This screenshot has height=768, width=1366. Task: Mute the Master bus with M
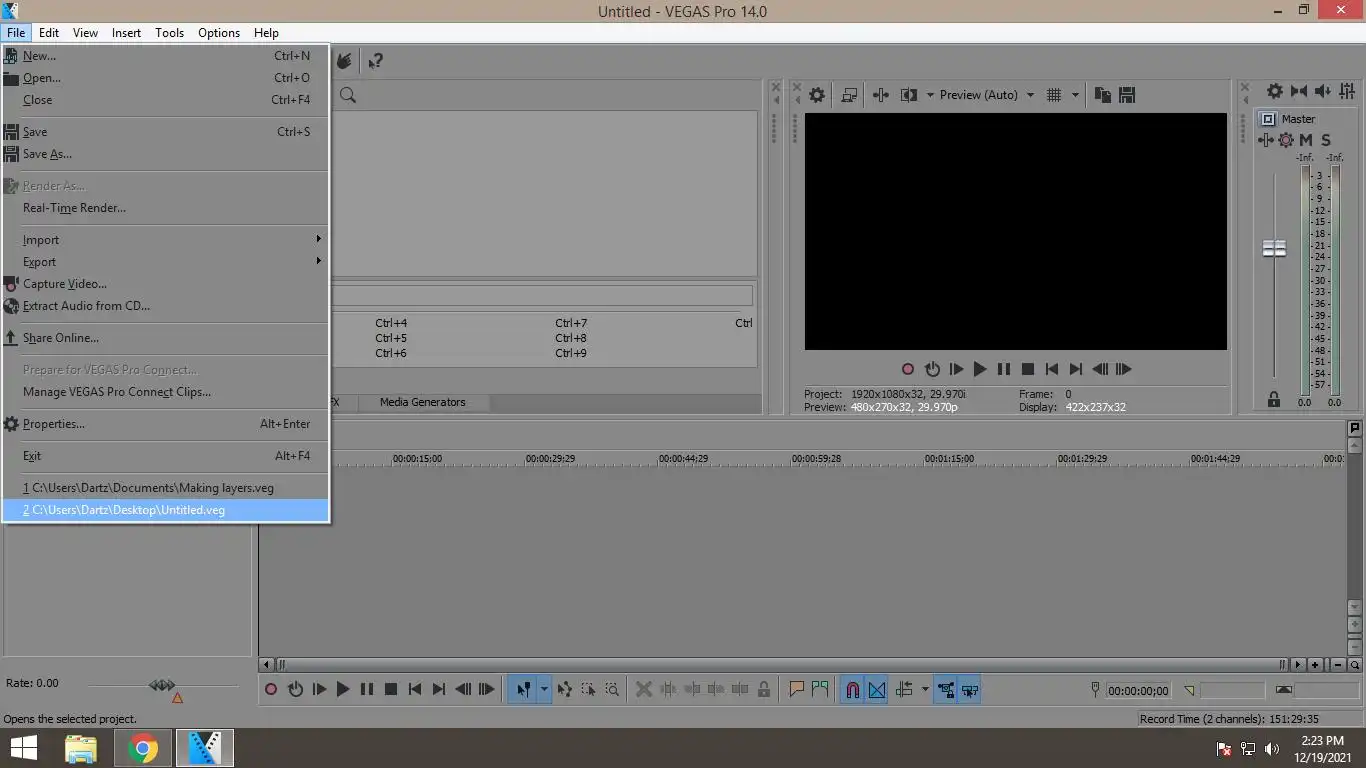[1306, 140]
